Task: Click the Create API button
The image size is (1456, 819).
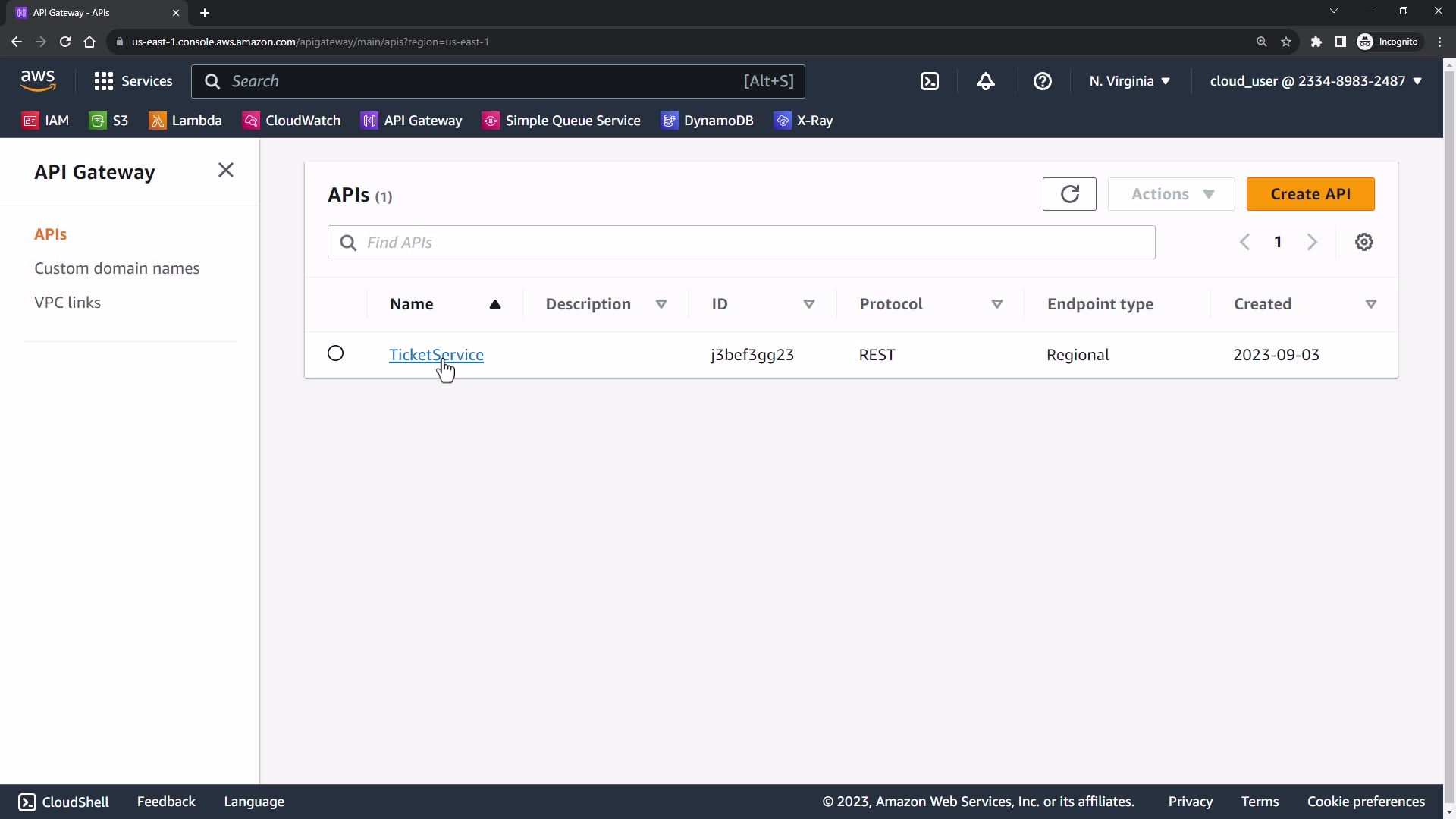Action: tap(1310, 194)
